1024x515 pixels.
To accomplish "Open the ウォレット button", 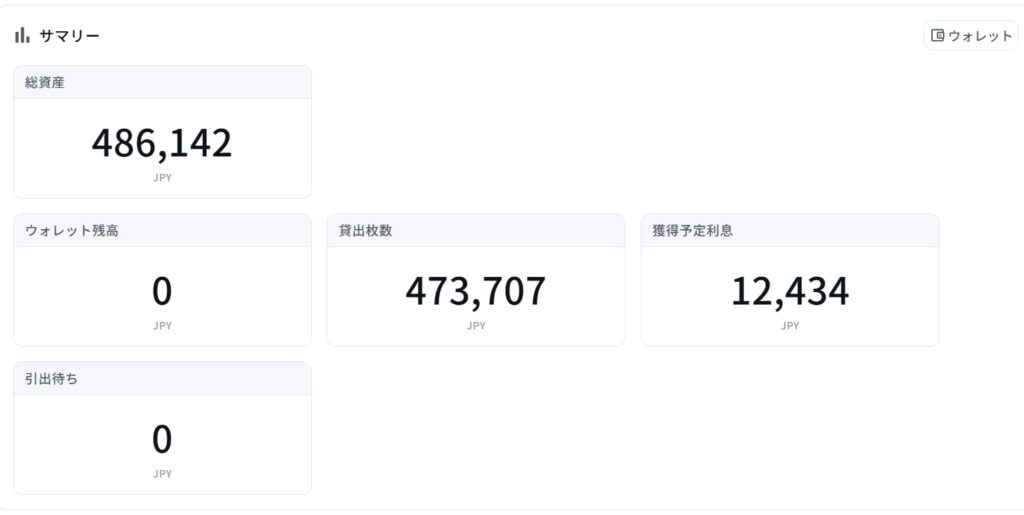I will click(970, 35).
